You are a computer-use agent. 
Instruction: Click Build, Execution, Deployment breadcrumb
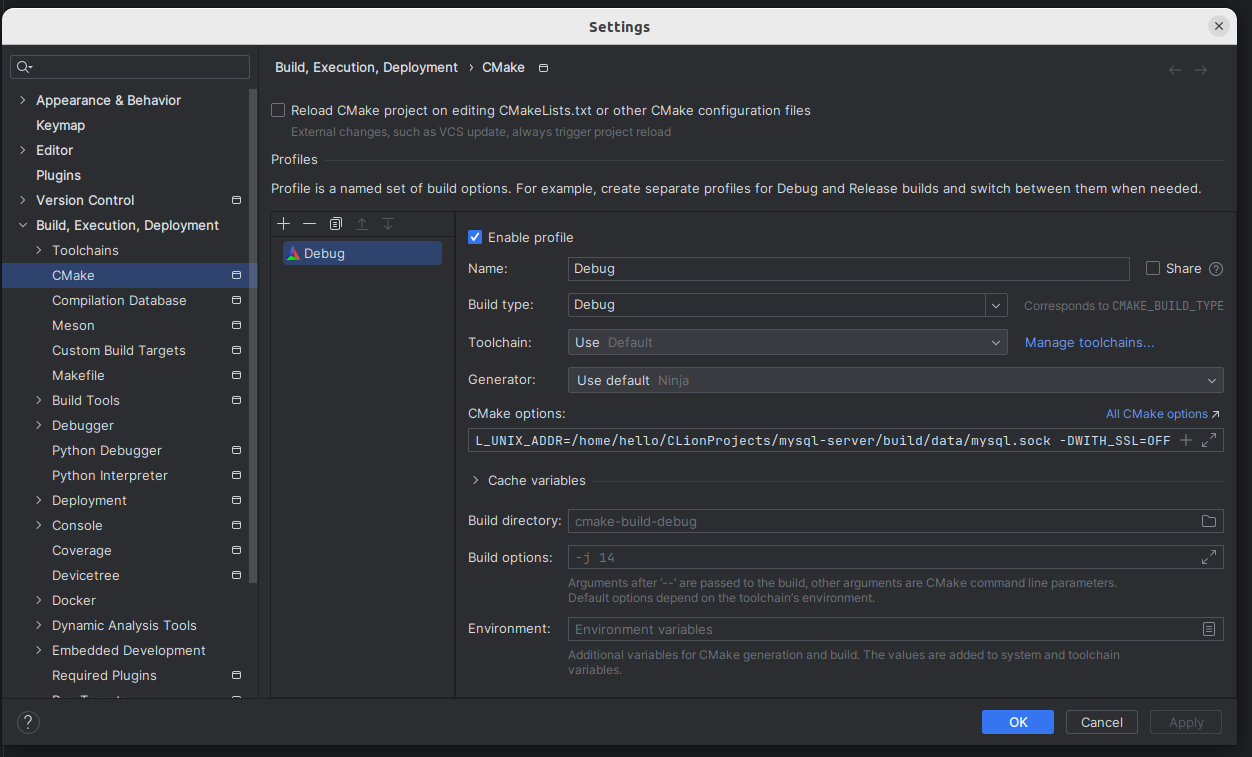366,68
